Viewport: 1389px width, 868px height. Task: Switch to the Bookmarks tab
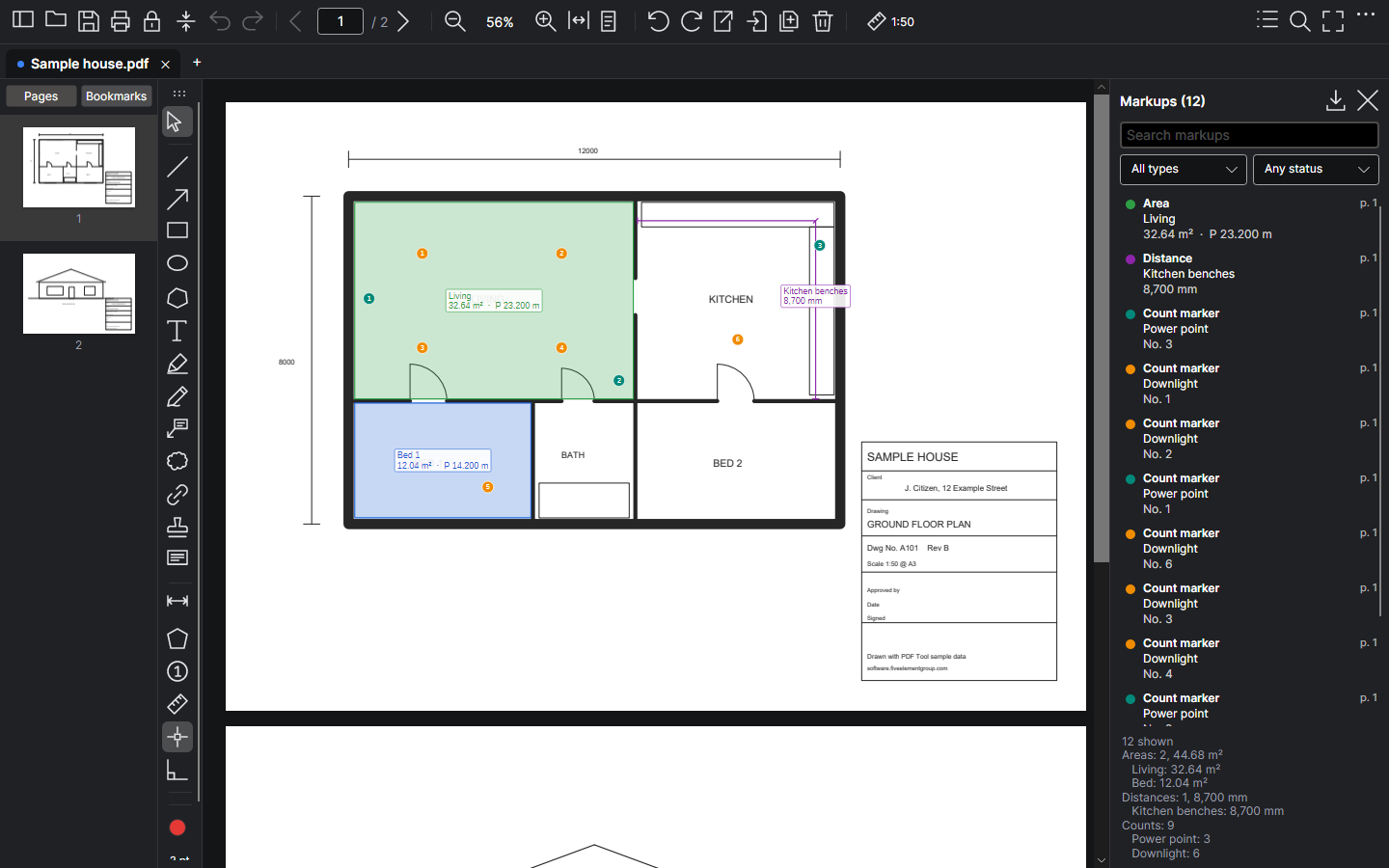[x=116, y=96]
